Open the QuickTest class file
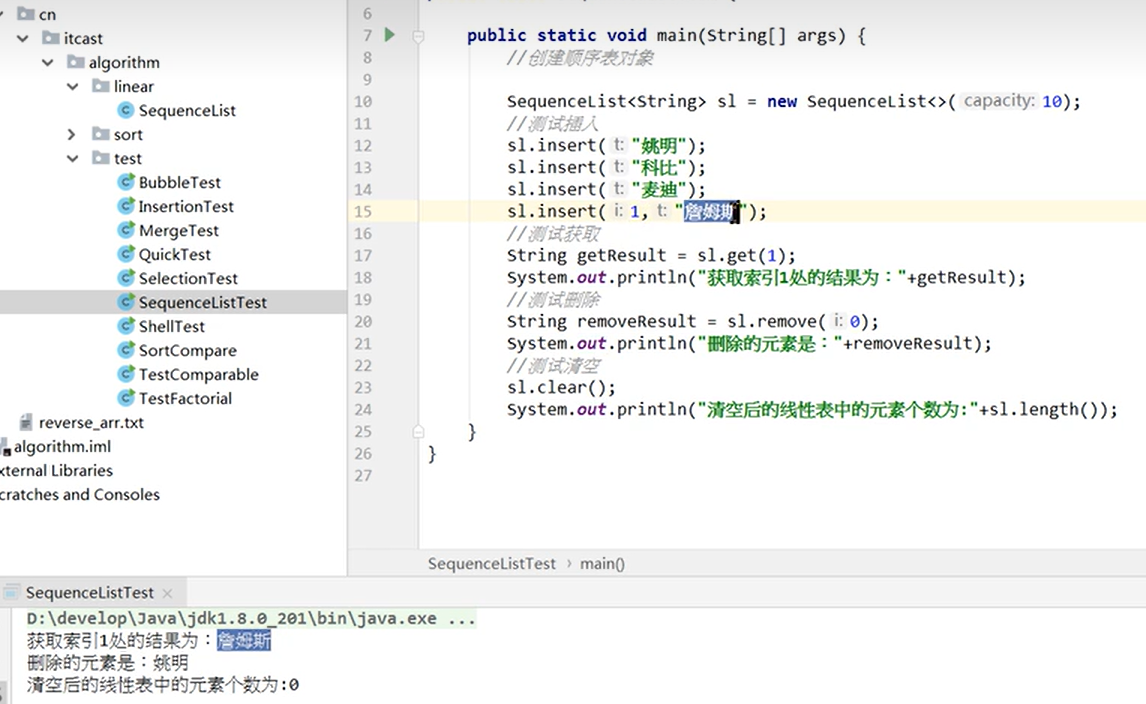 [175, 254]
